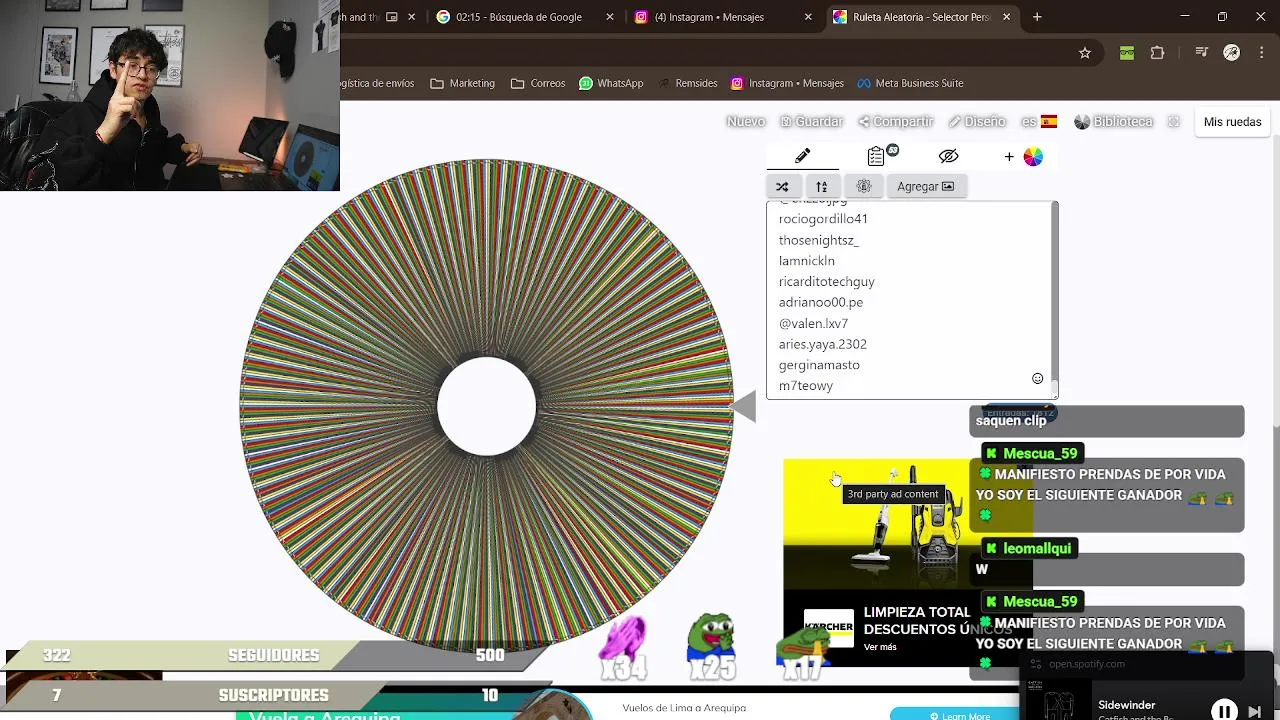1280x720 pixels.
Task: Select entry thosenightsz_
Action: [x=818, y=240]
